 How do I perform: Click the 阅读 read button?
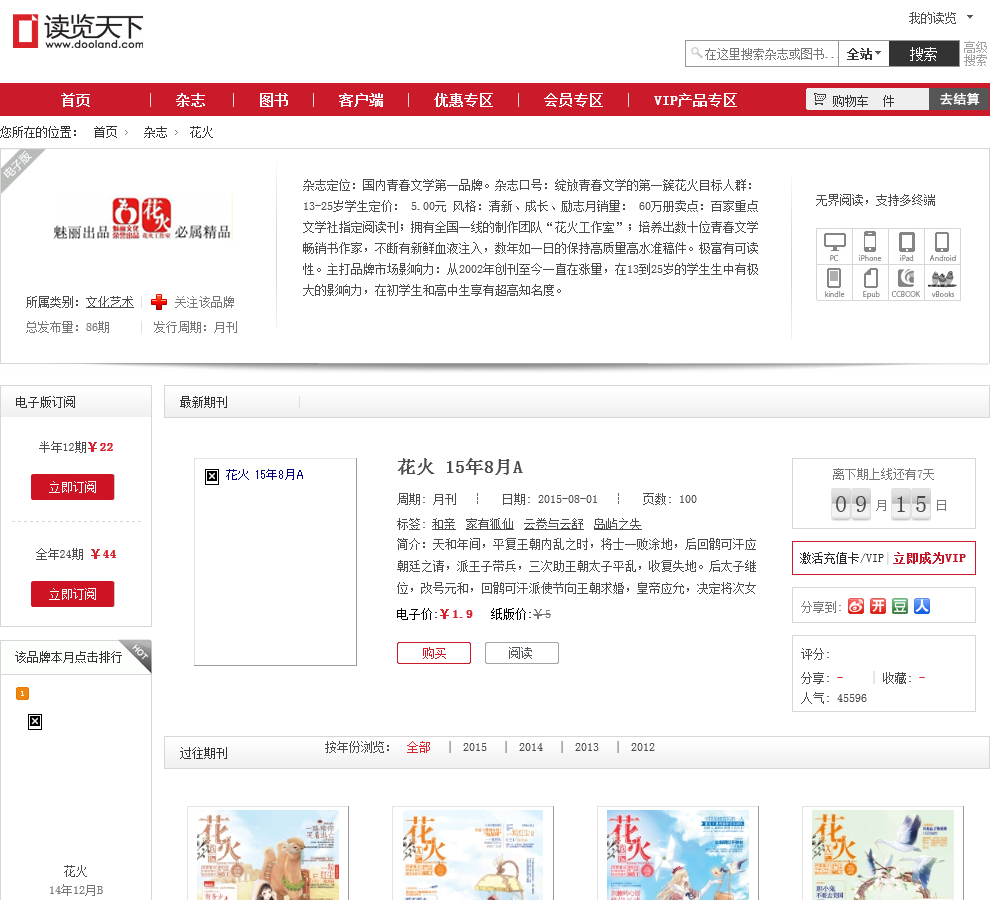click(522, 653)
